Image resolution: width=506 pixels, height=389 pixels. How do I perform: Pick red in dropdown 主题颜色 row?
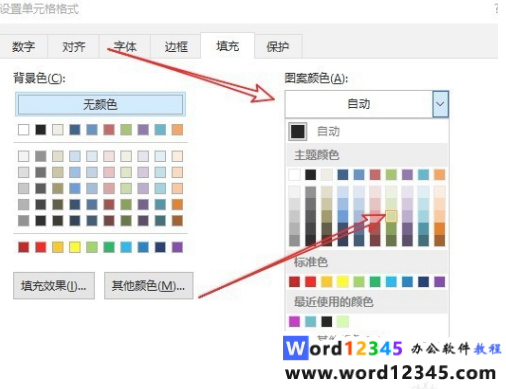375,175
